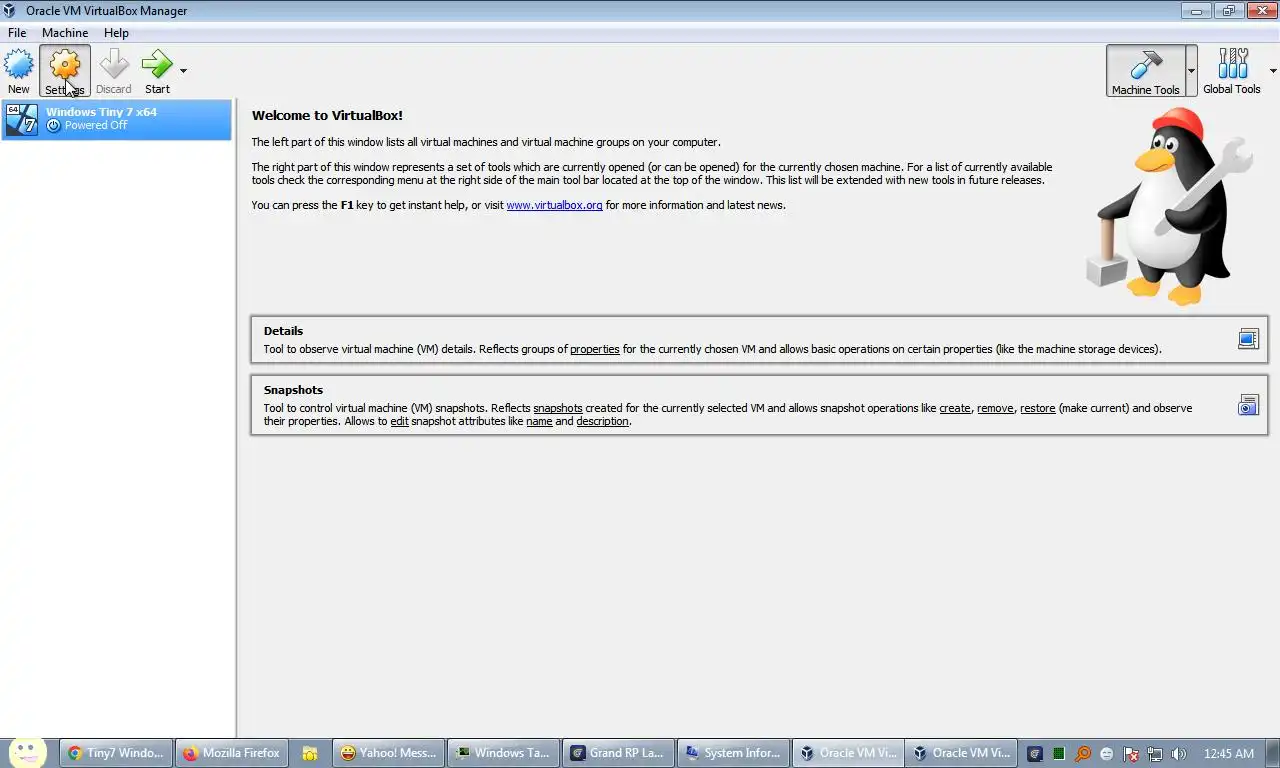Click the red flag action center tray icon
This screenshot has width=1280, height=768.
point(1131,754)
